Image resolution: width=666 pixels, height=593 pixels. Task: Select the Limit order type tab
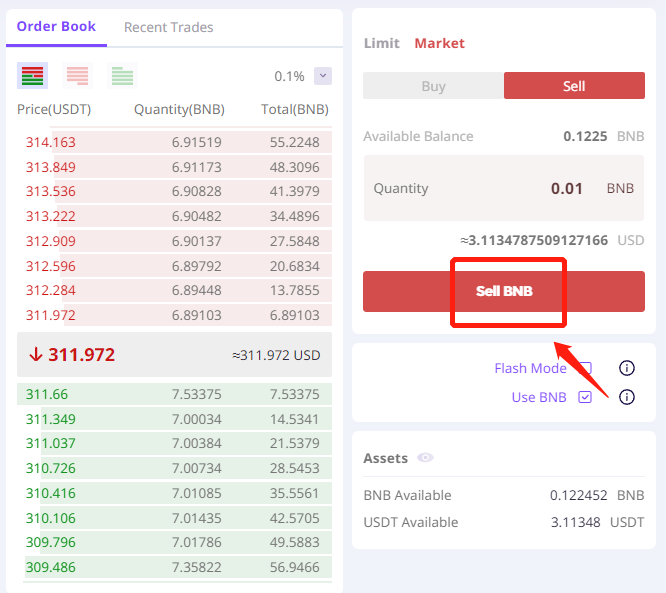click(x=381, y=43)
